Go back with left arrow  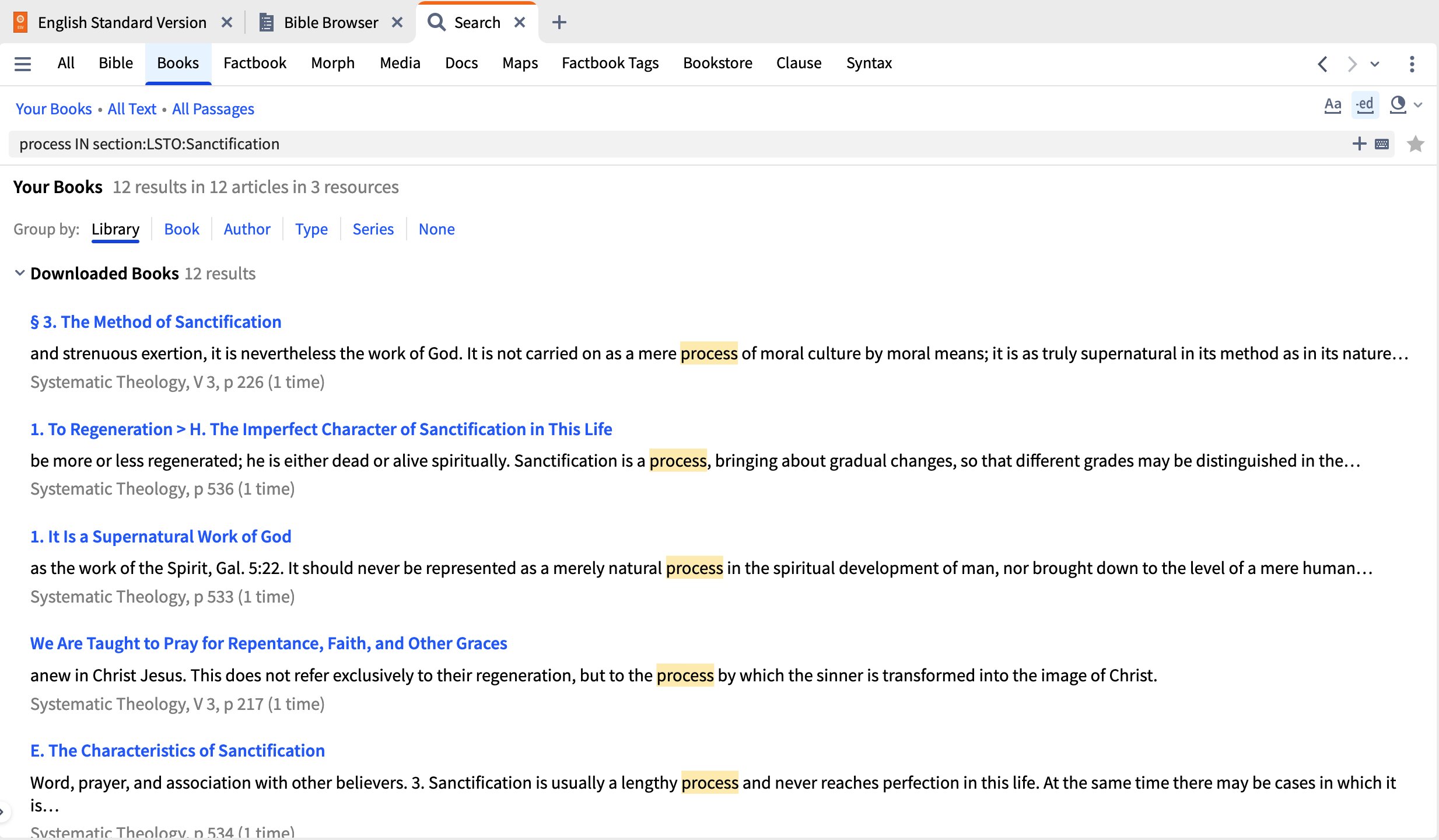coord(1322,64)
